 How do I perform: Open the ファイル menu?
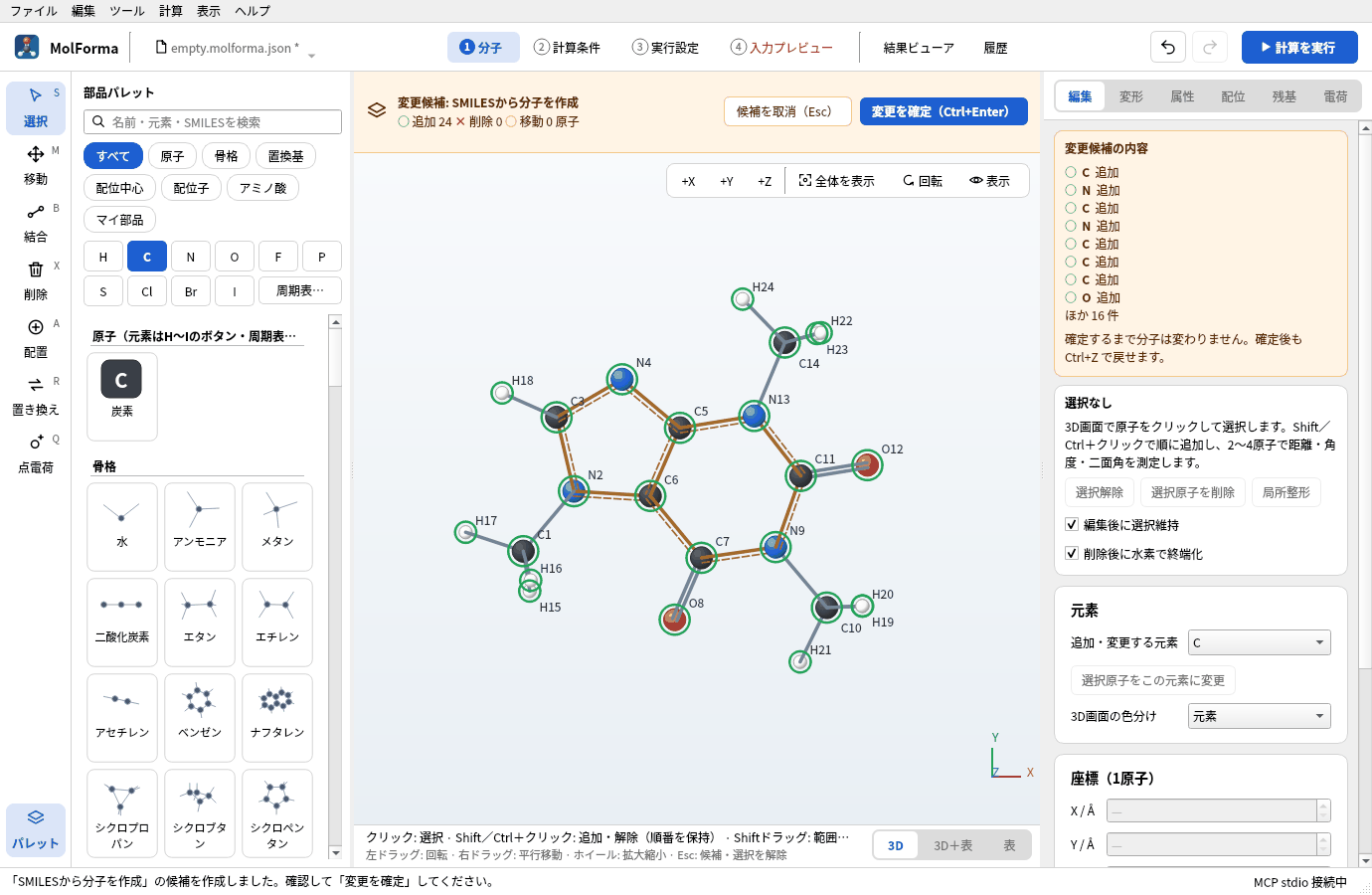tap(34, 11)
